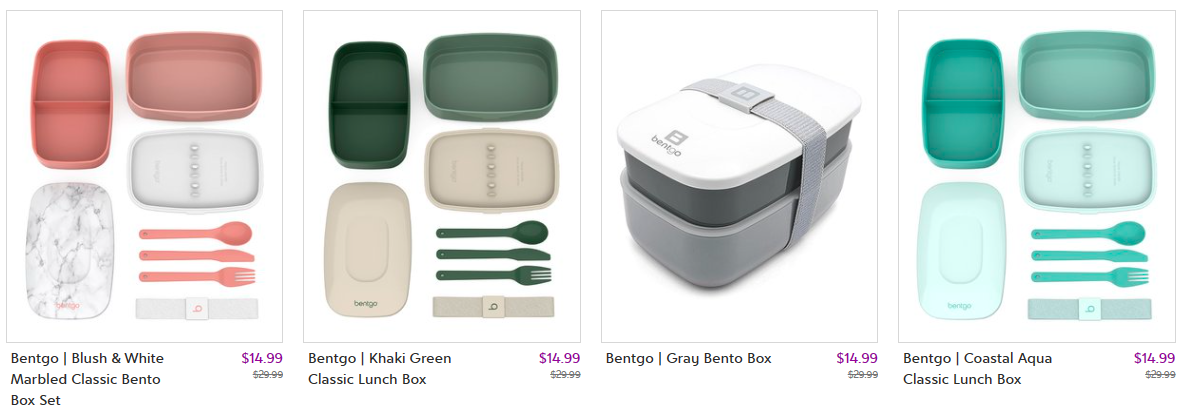This screenshot has width=1184, height=419.
Task: Click the $14.99 price of the Coastal Aqua box
Action: (x=1155, y=359)
